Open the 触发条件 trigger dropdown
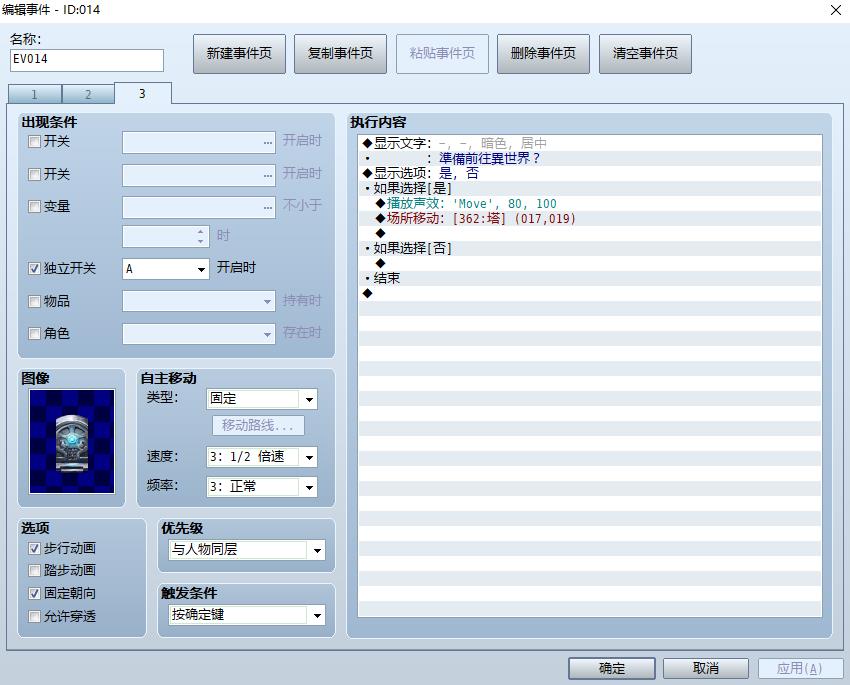This screenshot has width=850, height=685. [x=247, y=615]
